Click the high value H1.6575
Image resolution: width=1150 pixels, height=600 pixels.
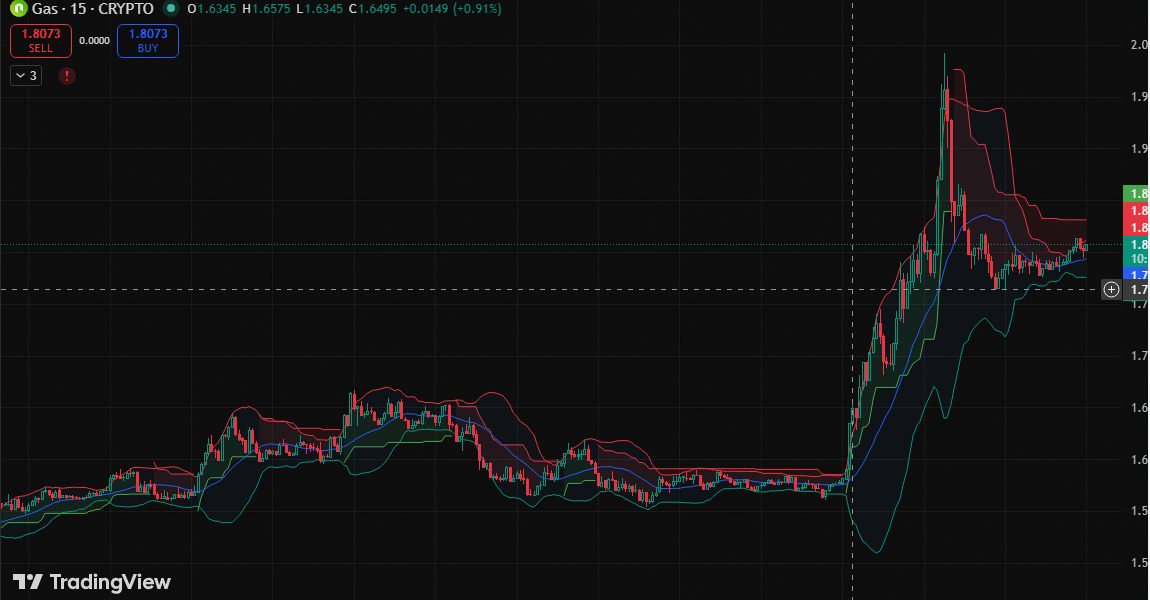tap(266, 9)
